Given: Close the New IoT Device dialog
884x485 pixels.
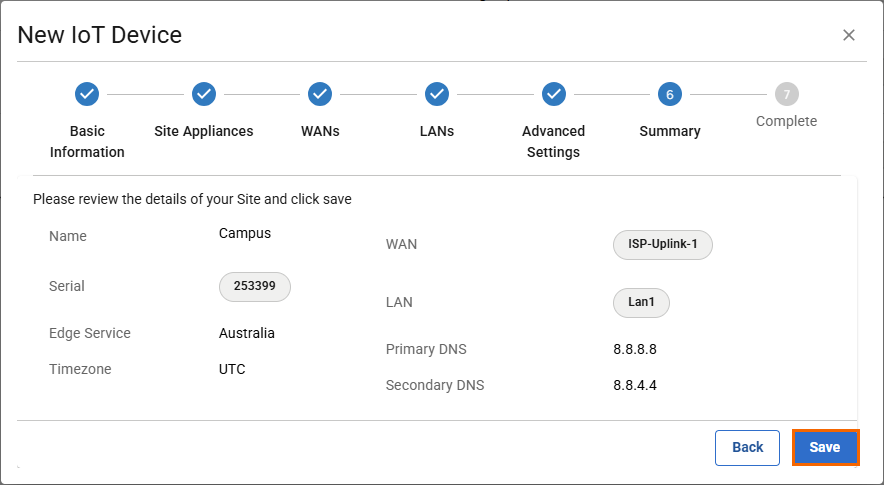Looking at the screenshot, I should 849,35.
